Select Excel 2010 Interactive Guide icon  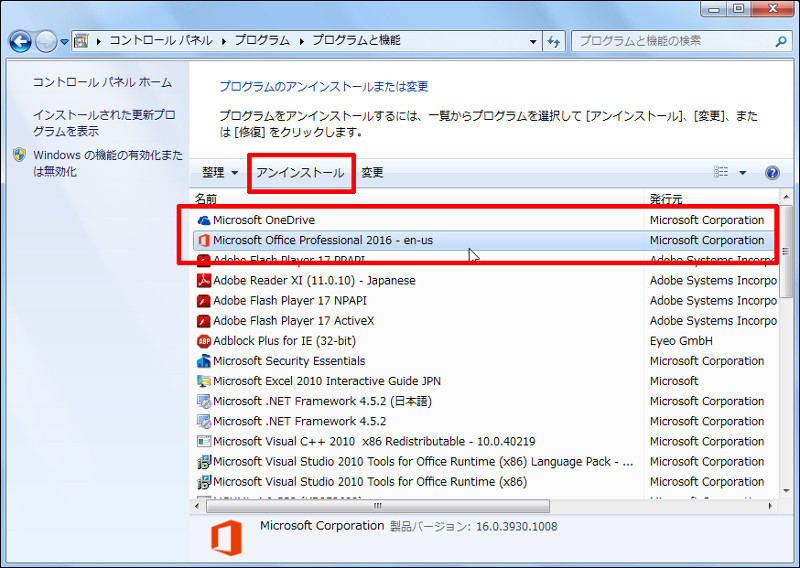[x=204, y=381]
